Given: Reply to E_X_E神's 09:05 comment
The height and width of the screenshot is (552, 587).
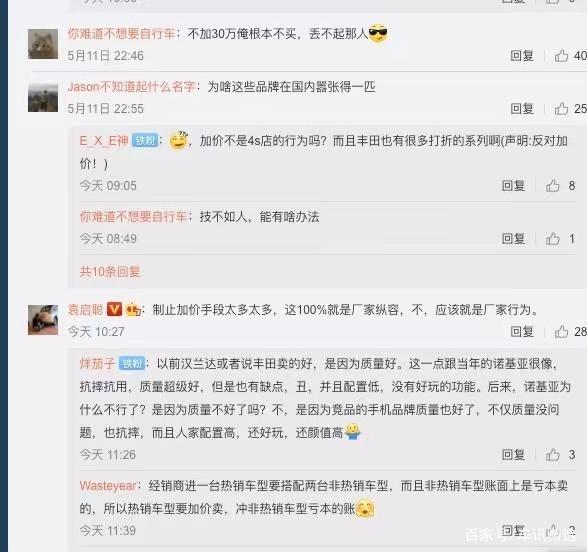Looking at the screenshot, I should pyautogui.click(x=513, y=186).
